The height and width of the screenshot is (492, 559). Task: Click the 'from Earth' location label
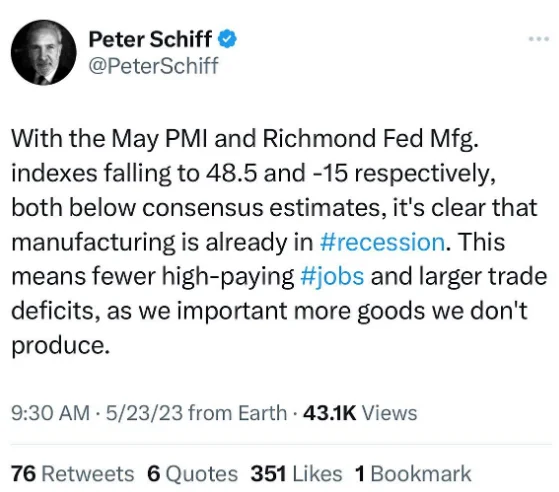[x=237, y=413]
